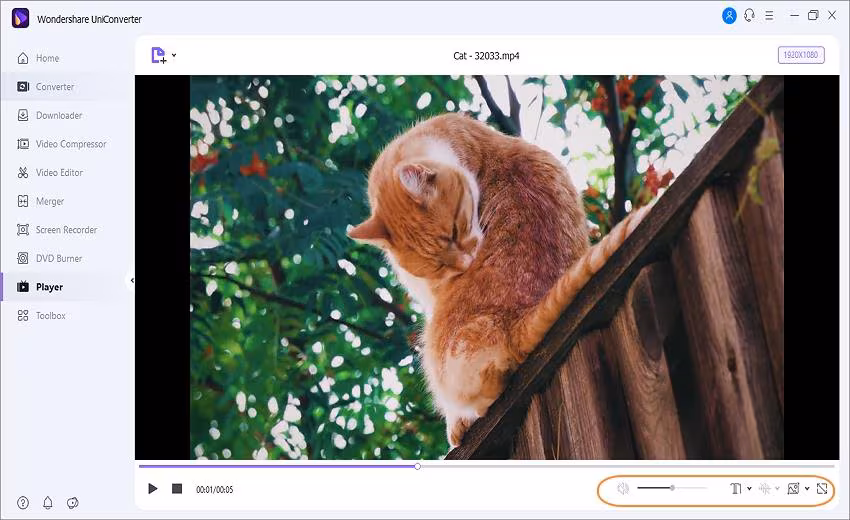Click the feedback icon beside the bell
The width and height of the screenshot is (850, 520).
(x=73, y=503)
